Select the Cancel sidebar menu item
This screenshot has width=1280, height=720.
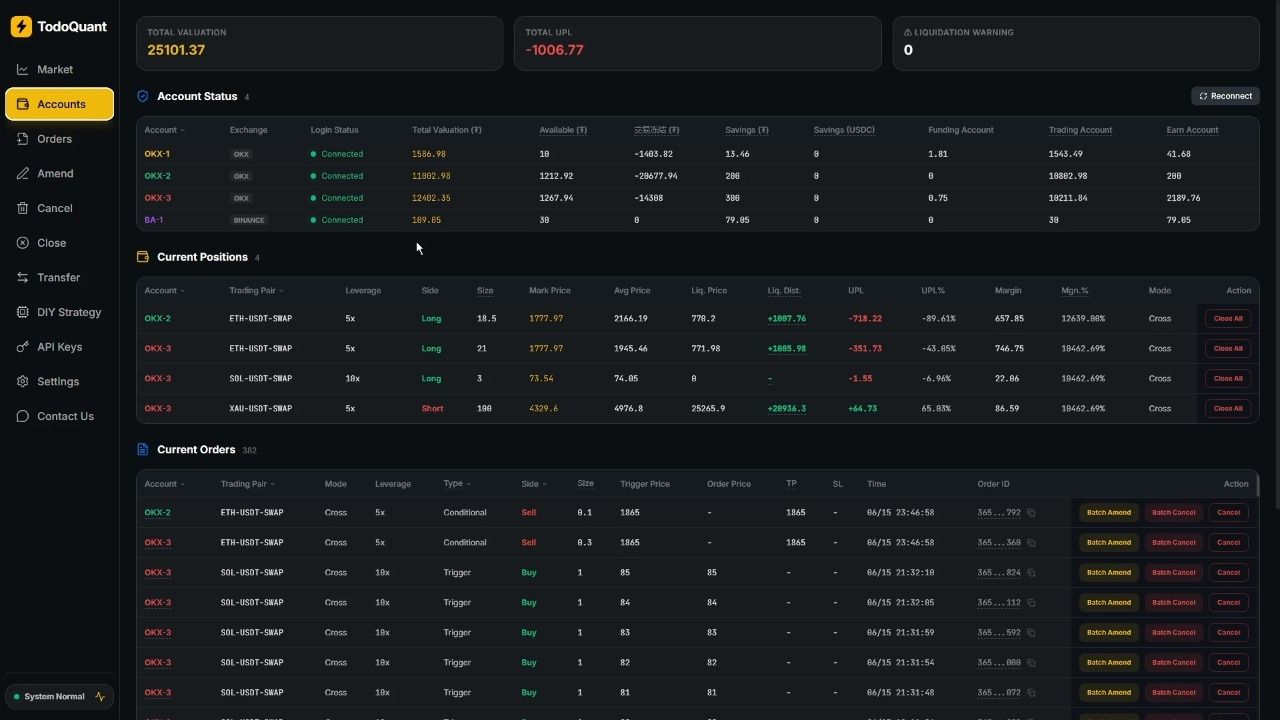click(x=59, y=209)
